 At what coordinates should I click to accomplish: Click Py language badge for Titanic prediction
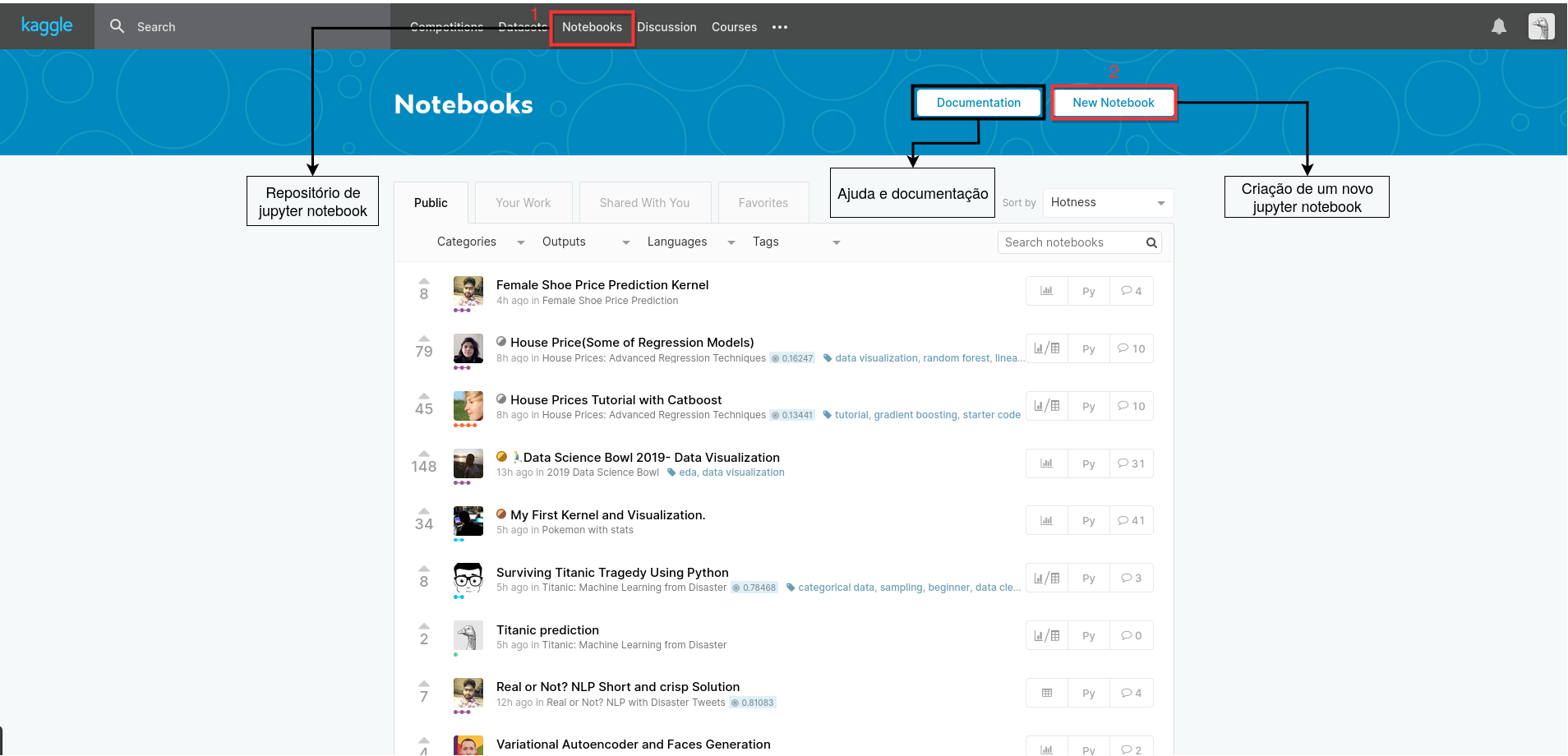click(1089, 635)
